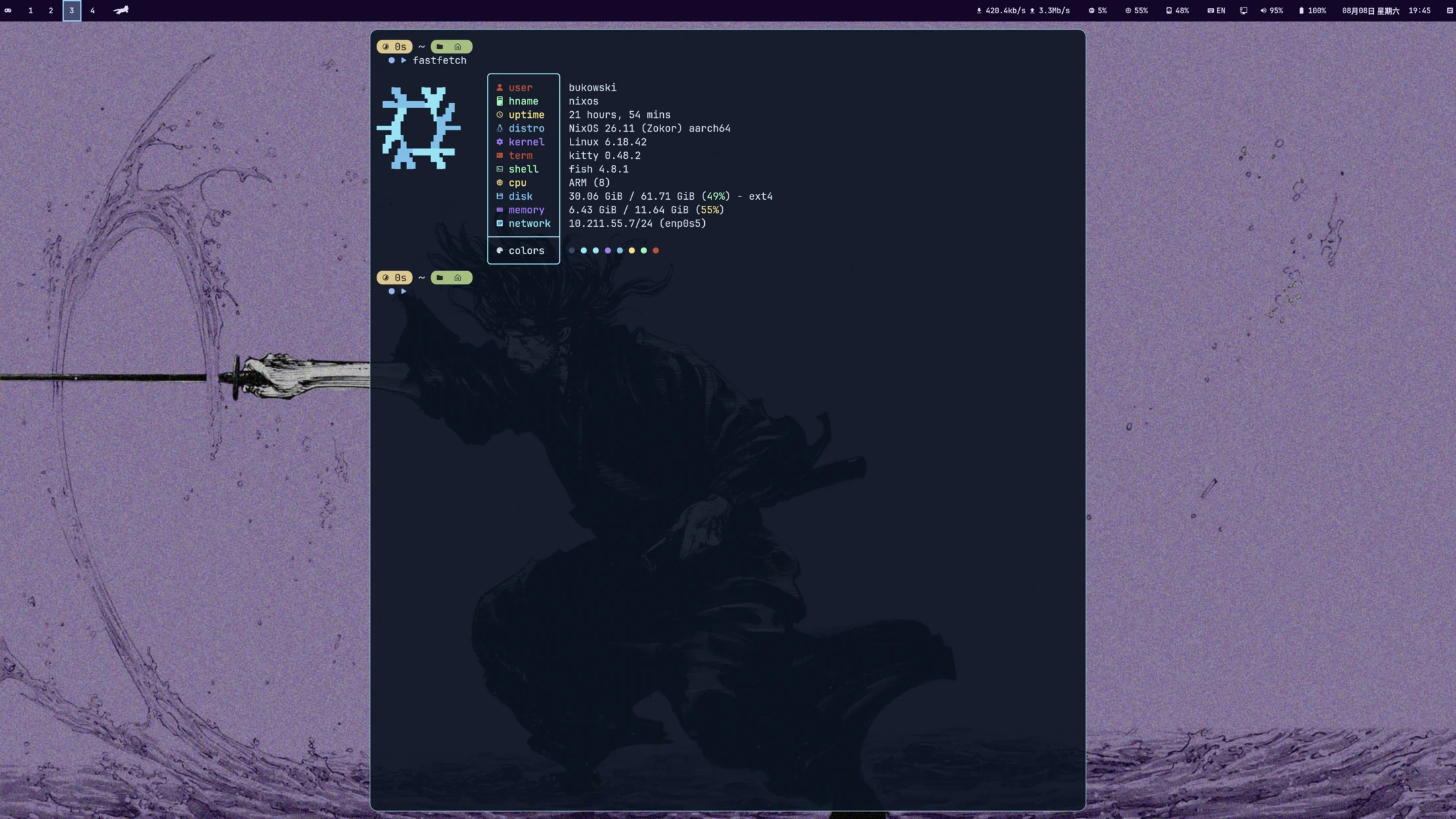Viewport: 1456px width, 819px height.
Task: Click the term icon
Action: (x=500, y=155)
